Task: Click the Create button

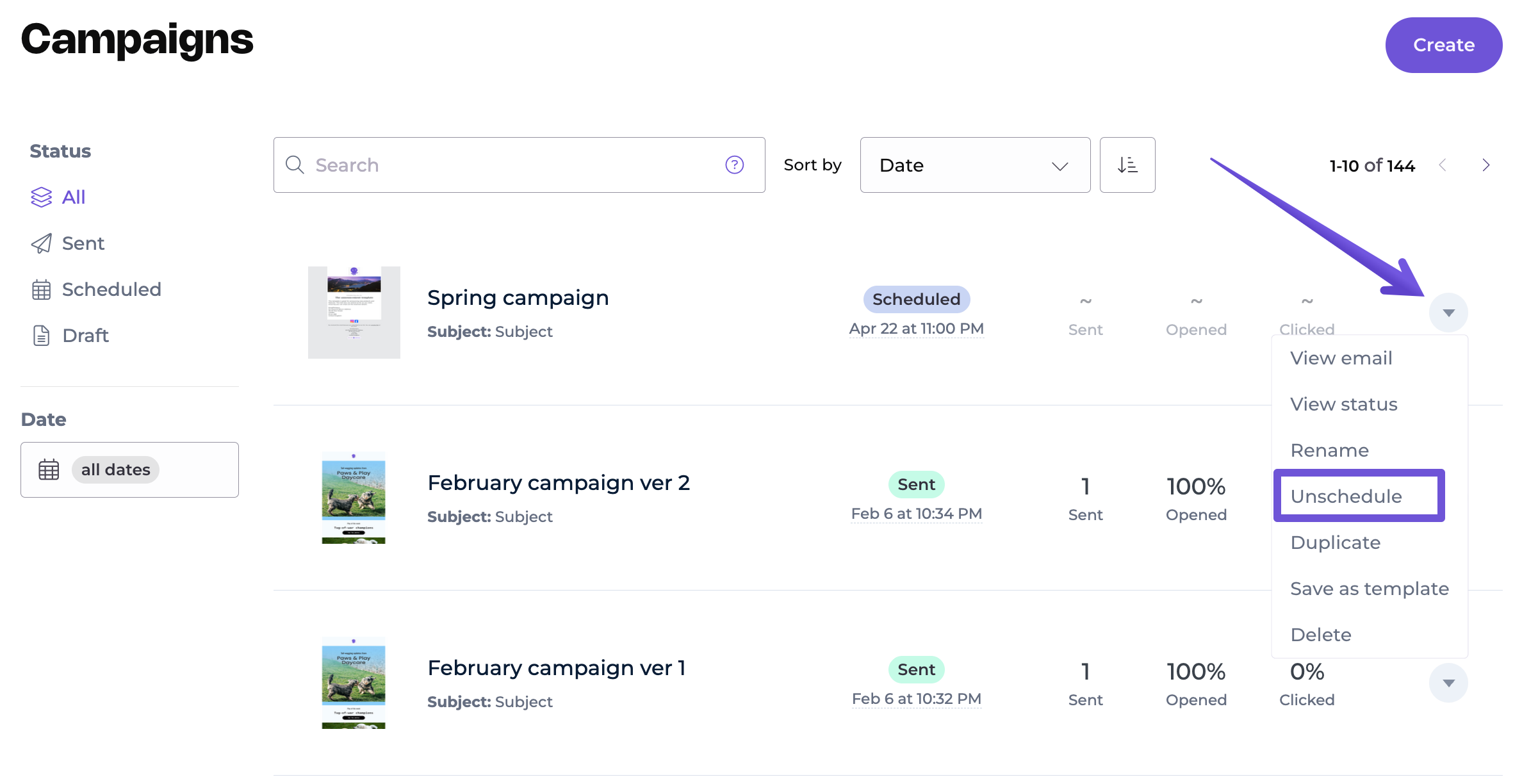Action: click(1443, 45)
